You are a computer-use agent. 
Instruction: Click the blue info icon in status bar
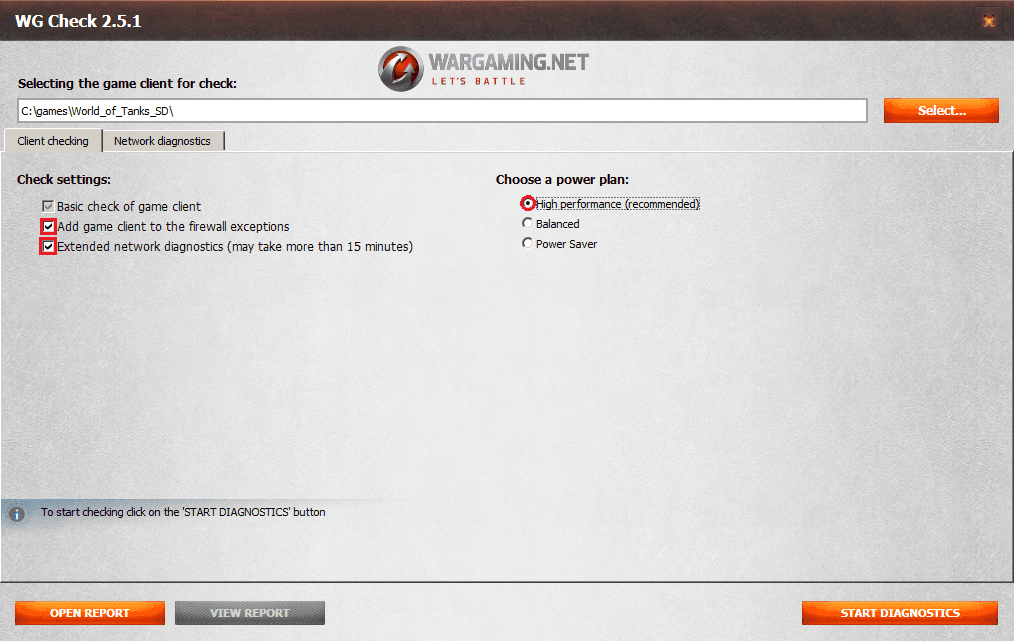(x=17, y=514)
